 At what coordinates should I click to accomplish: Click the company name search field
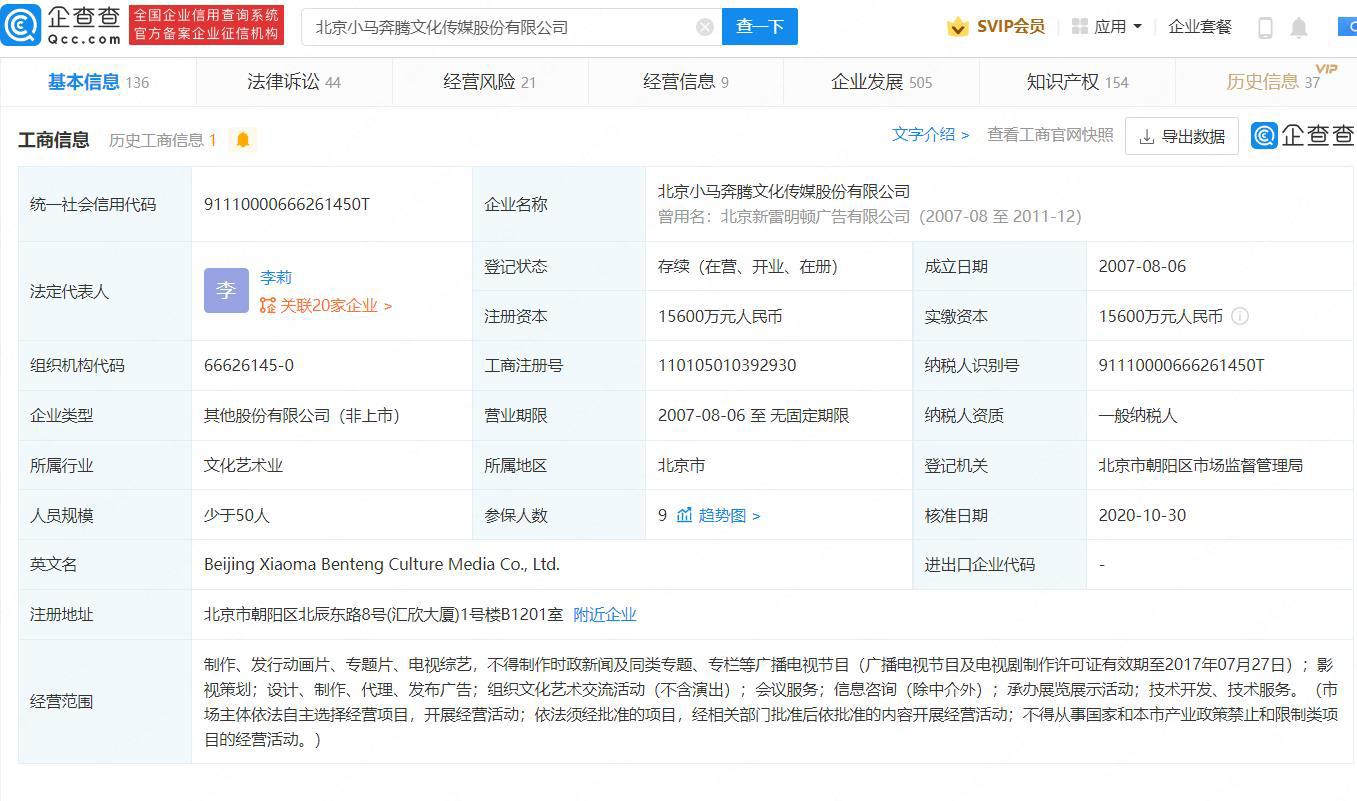tap(500, 27)
